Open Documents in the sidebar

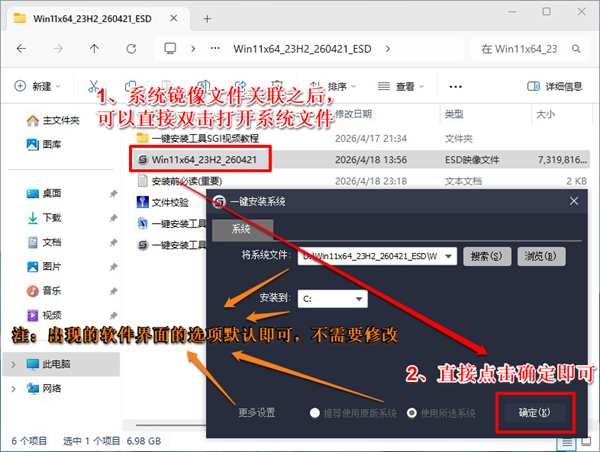click(44, 242)
